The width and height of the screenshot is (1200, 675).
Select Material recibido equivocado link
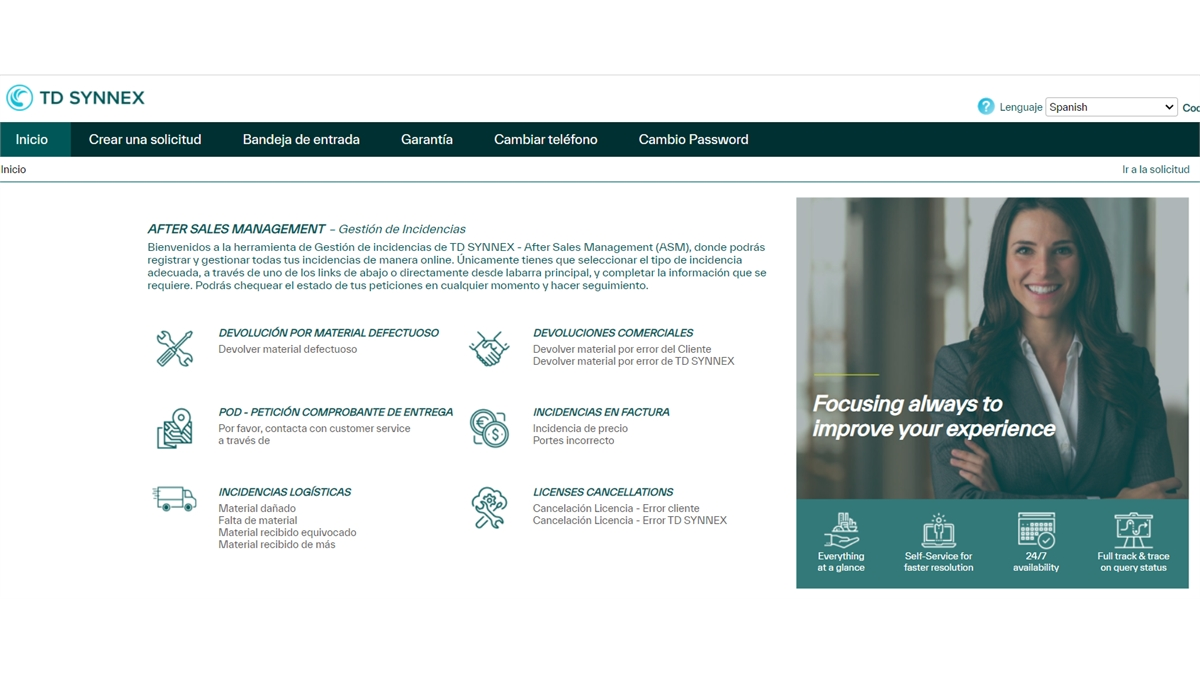coord(287,532)
